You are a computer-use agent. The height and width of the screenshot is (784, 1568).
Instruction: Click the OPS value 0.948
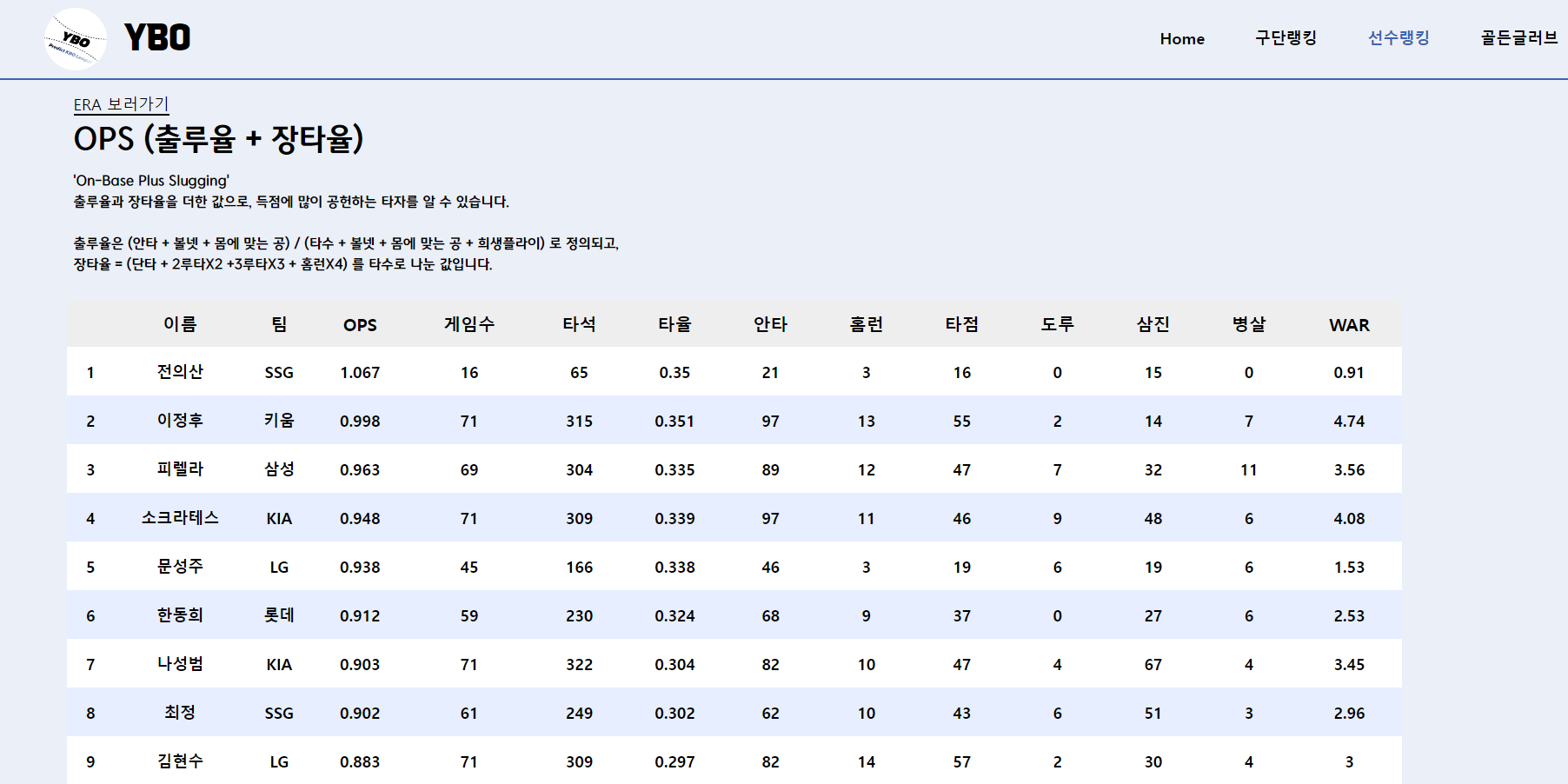pos(360,519)
